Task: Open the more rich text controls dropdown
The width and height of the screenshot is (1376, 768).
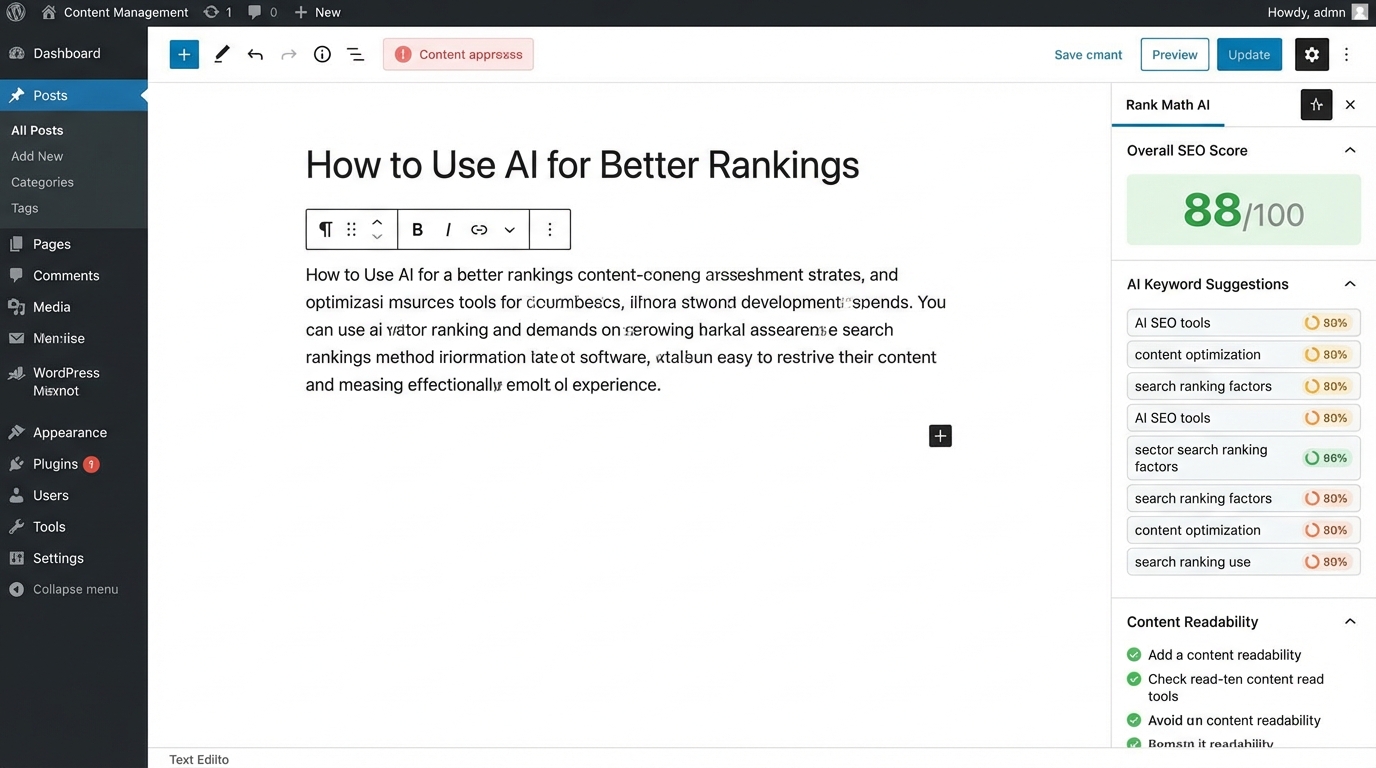Action: [x=510, y=230]
